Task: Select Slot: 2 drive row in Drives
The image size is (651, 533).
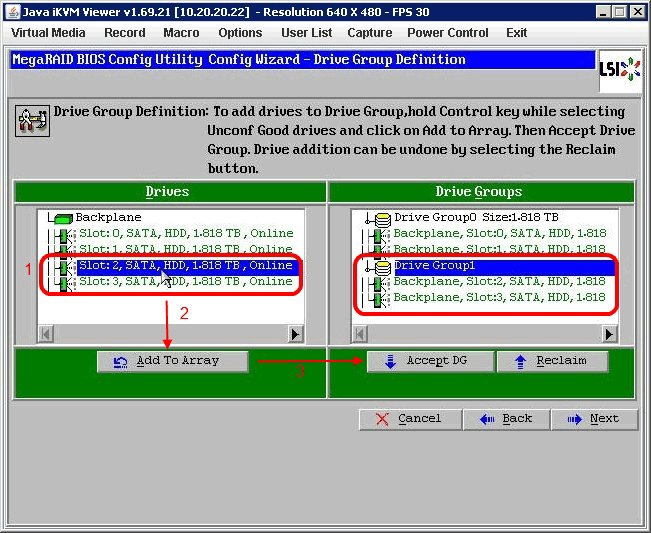Action: (188, 266)
